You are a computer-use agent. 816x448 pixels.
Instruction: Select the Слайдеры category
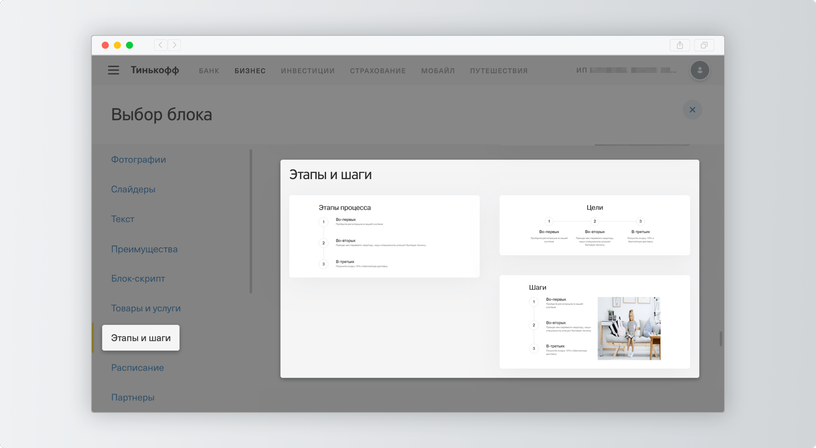(x=133, y=189)
